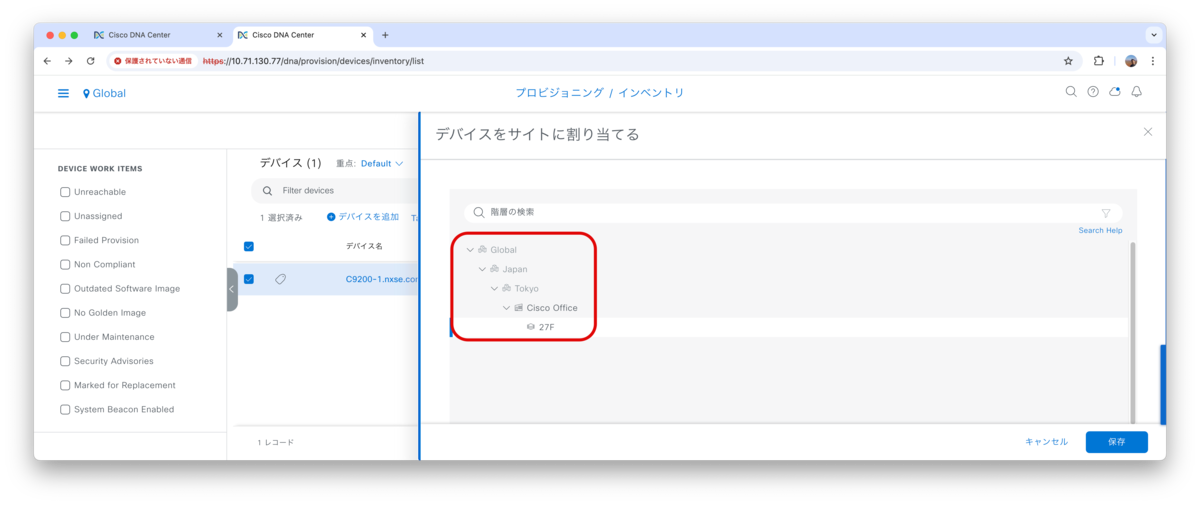Open the notifications bell

point(1137,92)
